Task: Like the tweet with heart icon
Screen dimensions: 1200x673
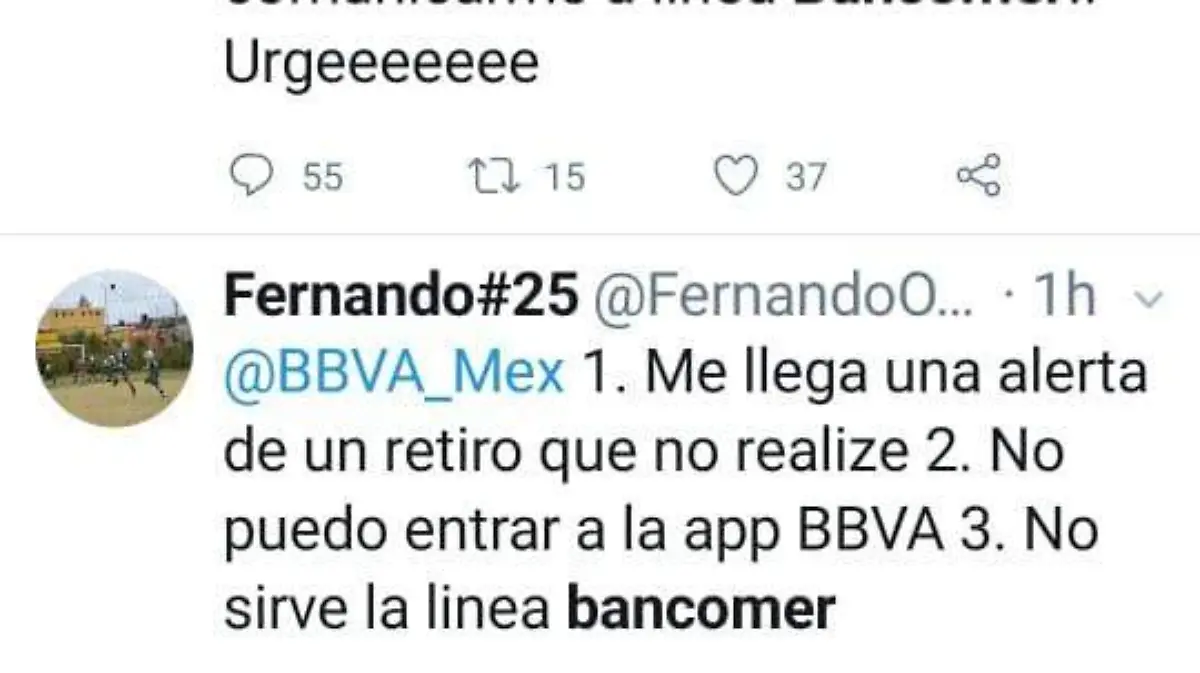Action: tap(737, 177)
